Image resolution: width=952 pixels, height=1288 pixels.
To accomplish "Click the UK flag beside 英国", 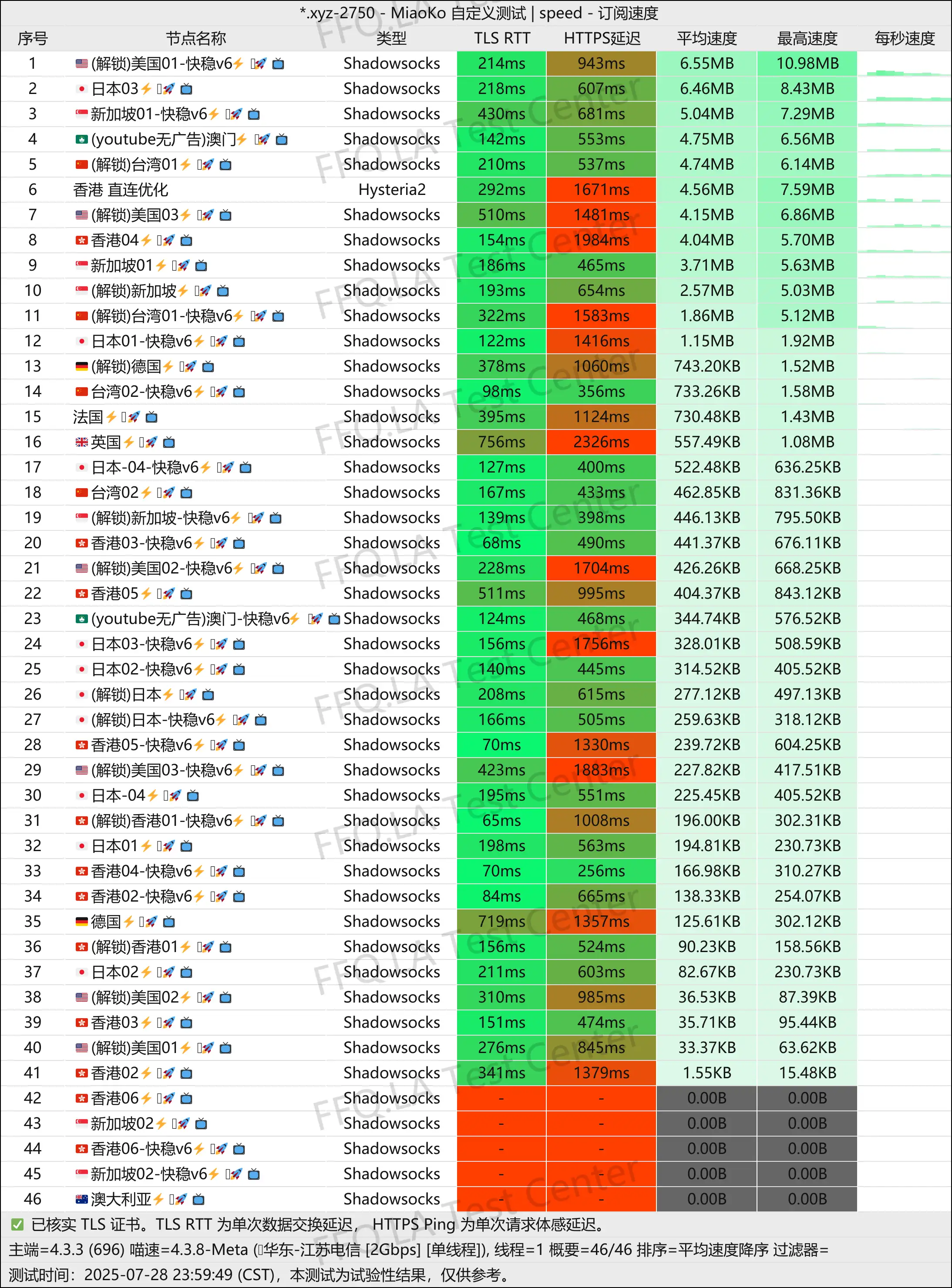I will pos(82,443).
